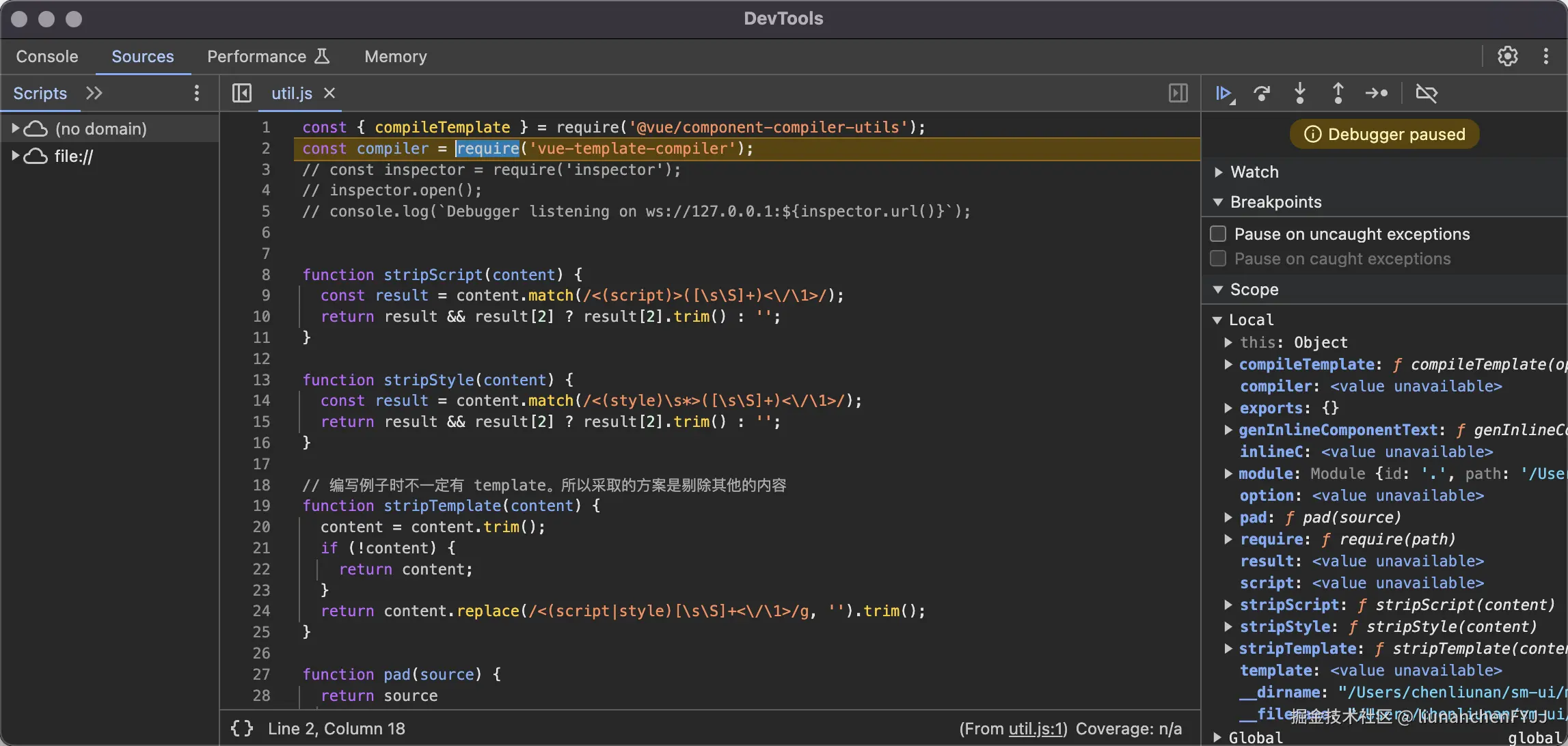
Task: Step into next function call
Action: click(x=1300, y=93)
